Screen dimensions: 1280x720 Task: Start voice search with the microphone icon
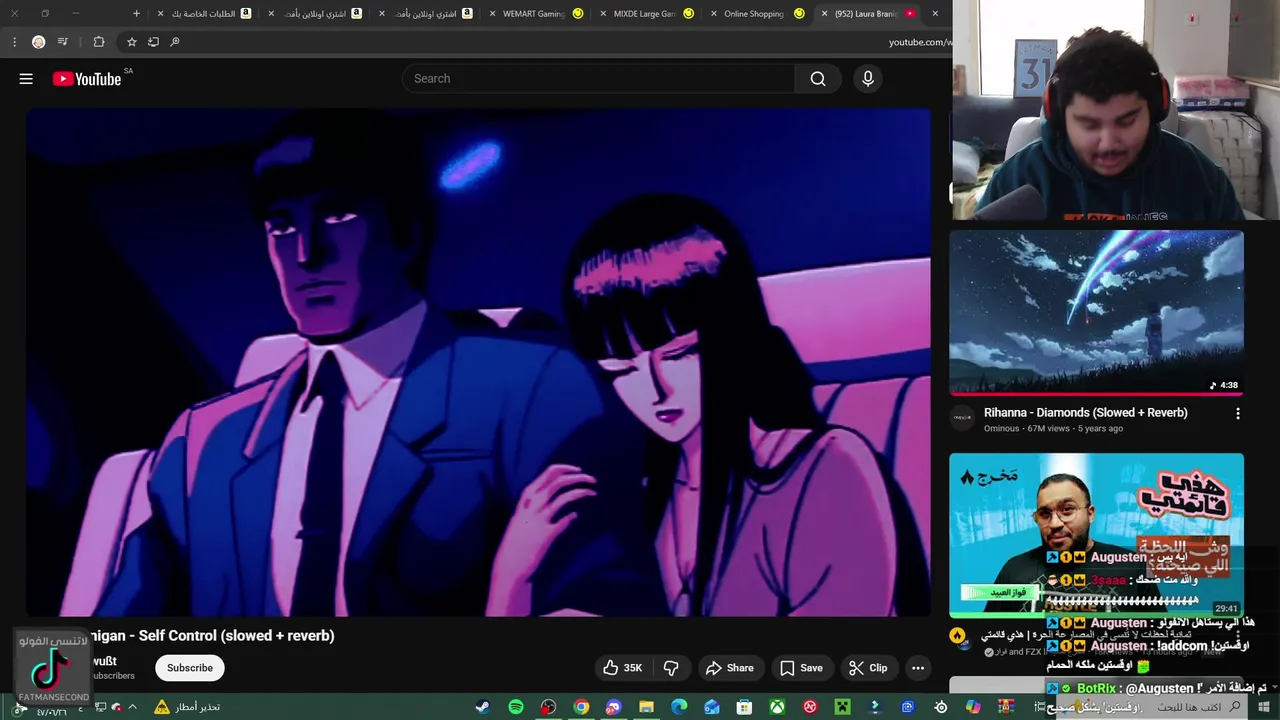click(x=868, y=79)
